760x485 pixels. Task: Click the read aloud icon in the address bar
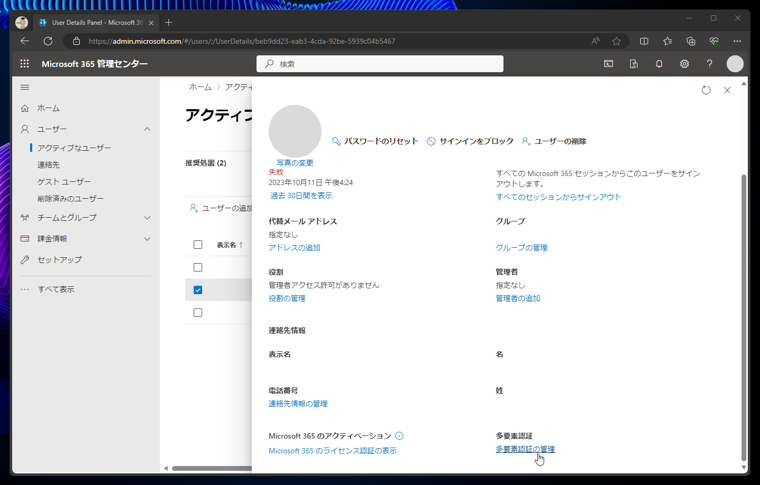click(x=595, y=41)
